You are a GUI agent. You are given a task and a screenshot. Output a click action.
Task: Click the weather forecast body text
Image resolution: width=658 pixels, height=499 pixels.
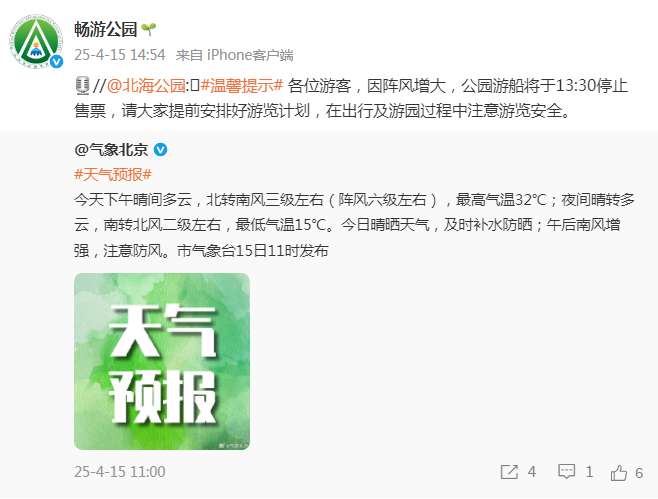[354, 225]
